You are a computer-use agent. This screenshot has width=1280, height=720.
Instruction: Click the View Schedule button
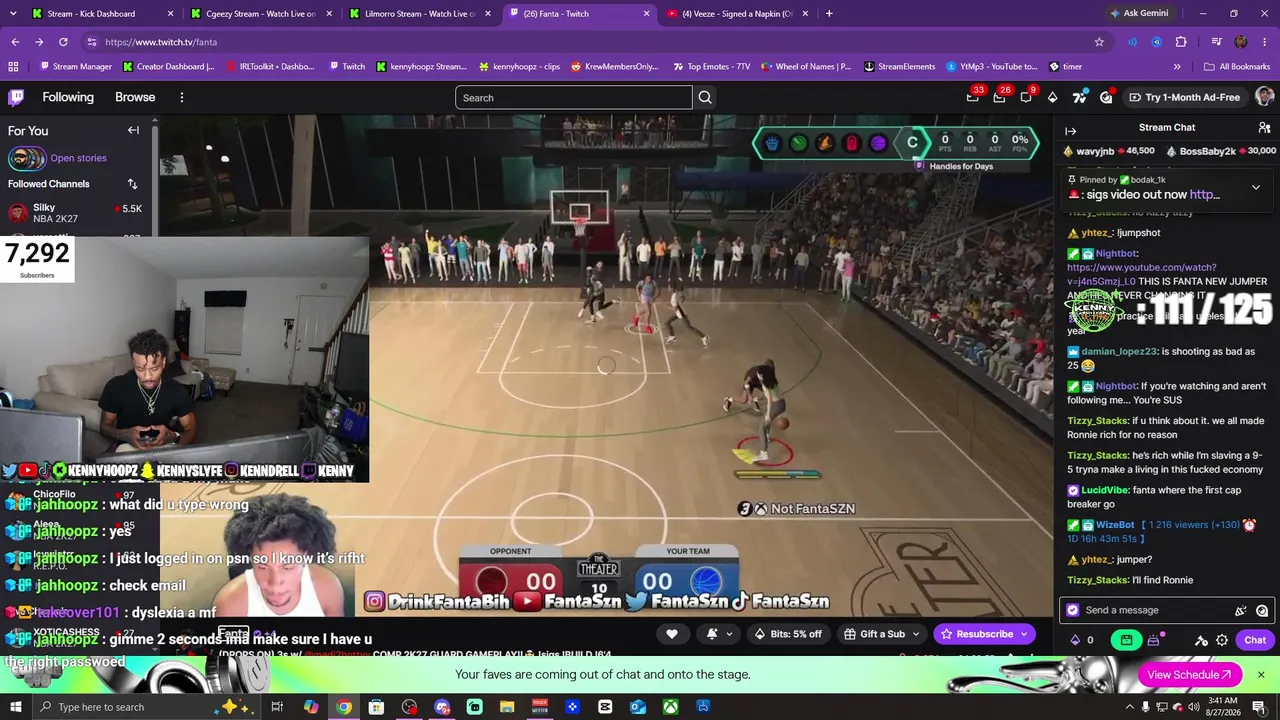pyautogui.click(x=1190, y=675)
